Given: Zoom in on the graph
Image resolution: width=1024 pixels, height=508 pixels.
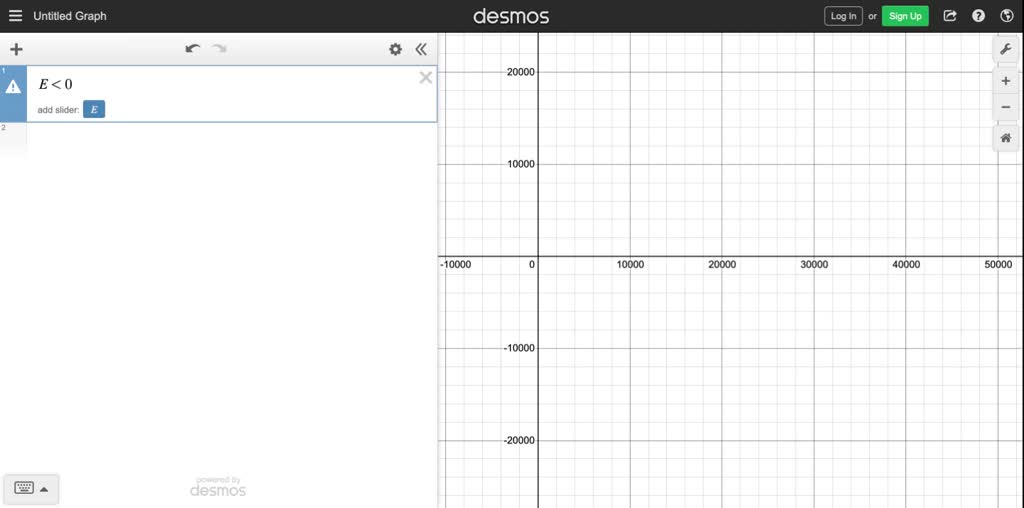Looking at the screenshot, I should point(1005,81).
